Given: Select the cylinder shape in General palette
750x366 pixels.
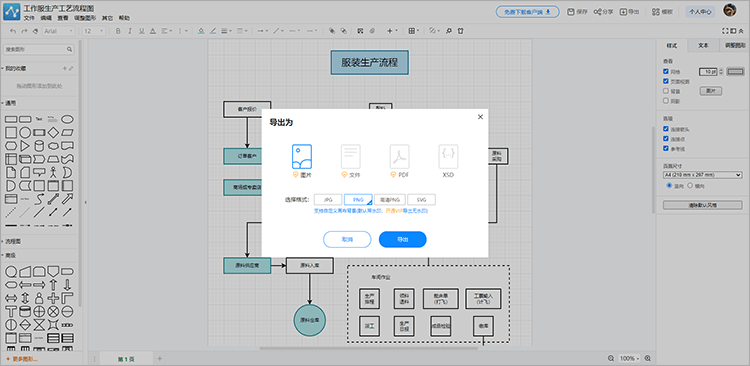Looking at the screenshot, I should (39, 145).
